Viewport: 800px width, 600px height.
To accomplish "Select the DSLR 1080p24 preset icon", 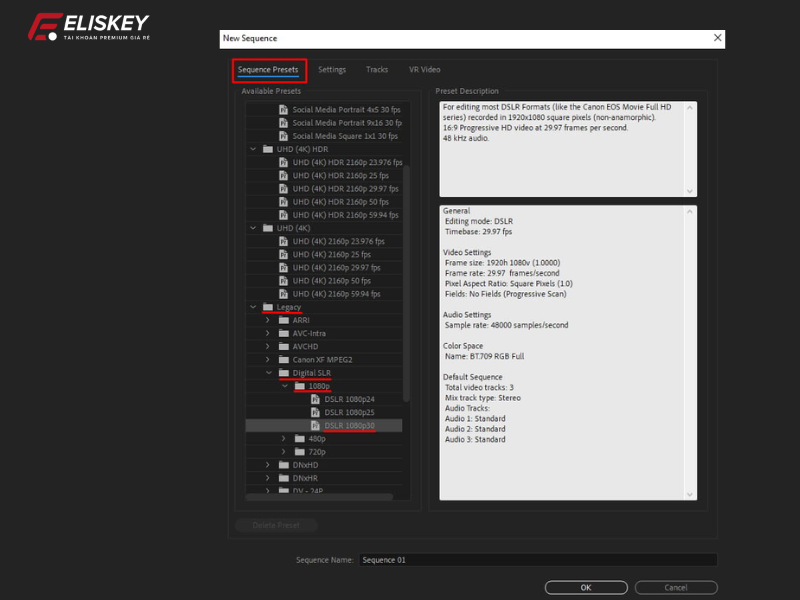I will click(x=315, y=399).
